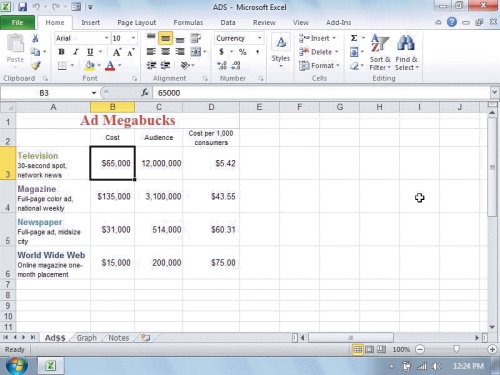Apply Accounting Number Format dollar icon
Screen dimensions: 500x375
[x=221, y=52]
